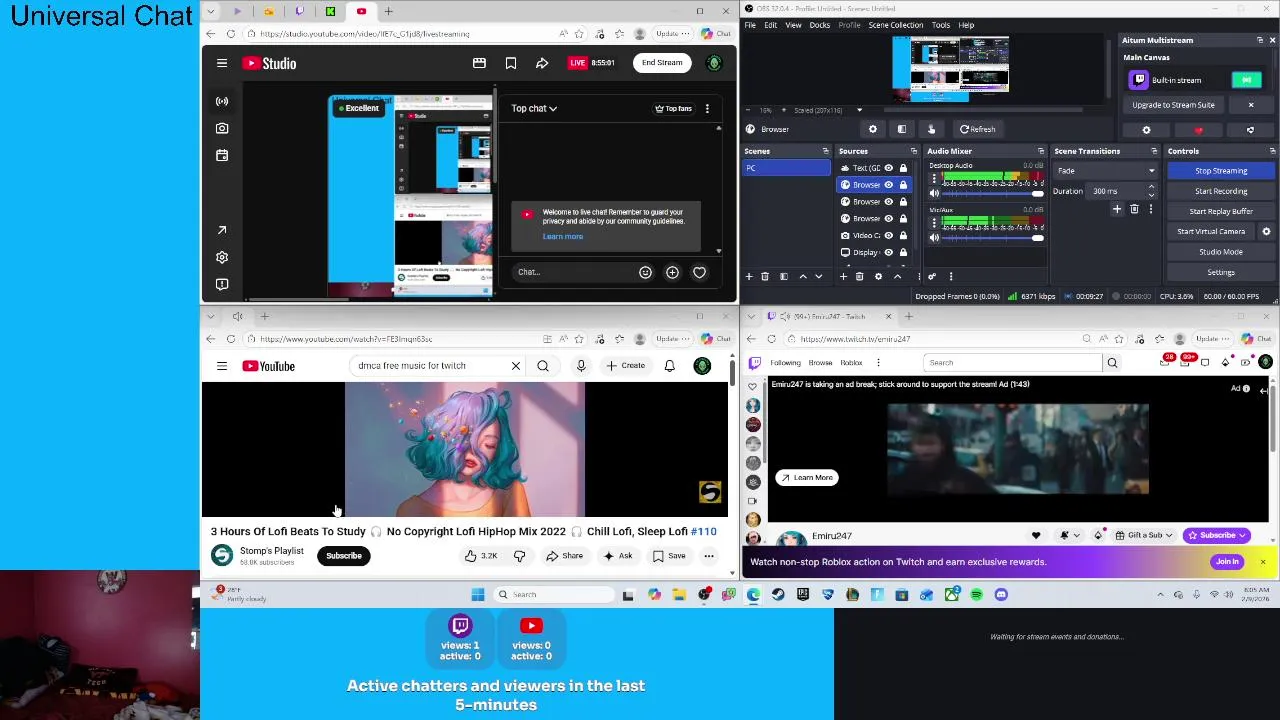Click the Twitch search magnifier button

click(1112, 363)
